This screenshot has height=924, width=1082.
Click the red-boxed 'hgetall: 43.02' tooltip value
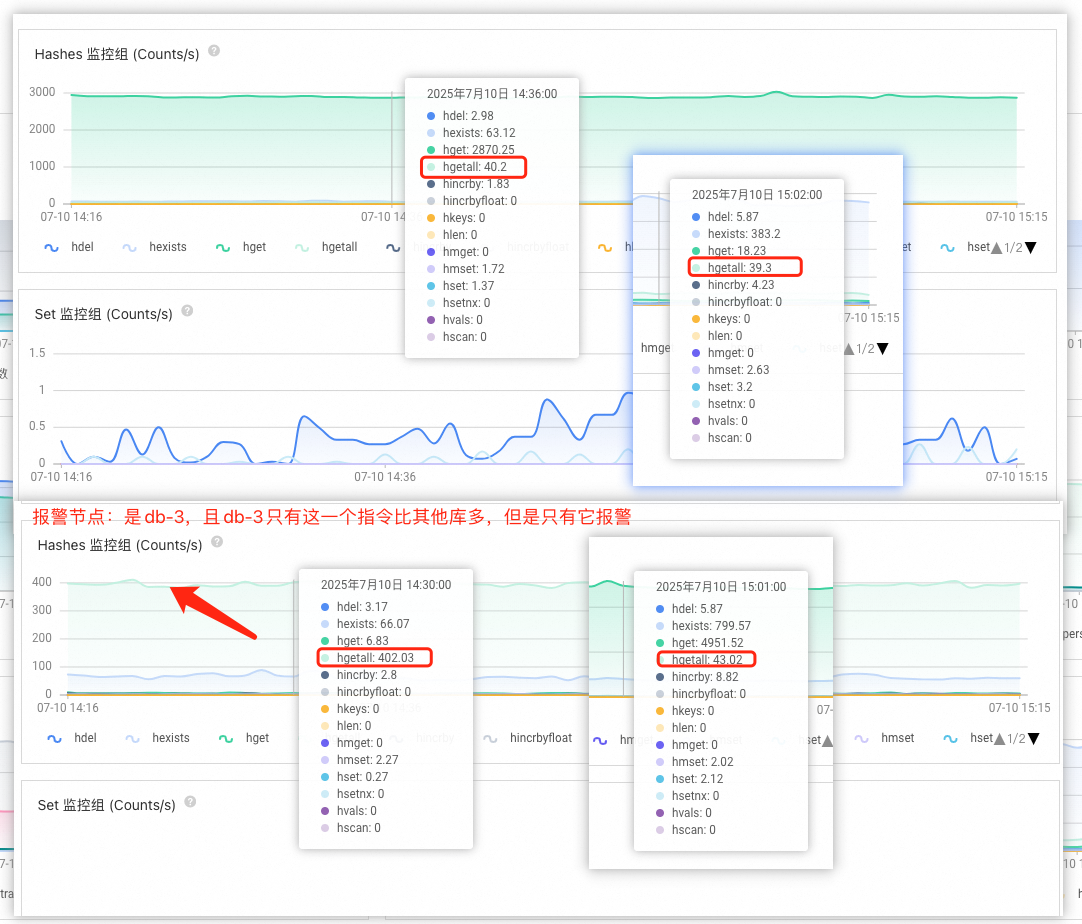point(707,660)
